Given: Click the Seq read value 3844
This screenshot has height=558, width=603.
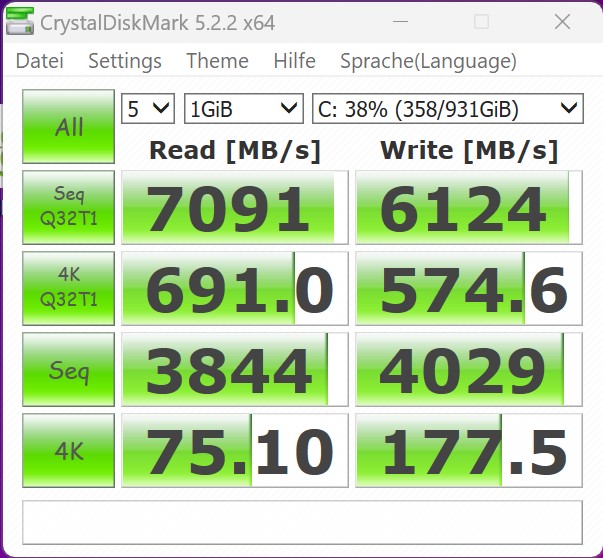Looking at the screenshot, I should [x=235, y=370].
